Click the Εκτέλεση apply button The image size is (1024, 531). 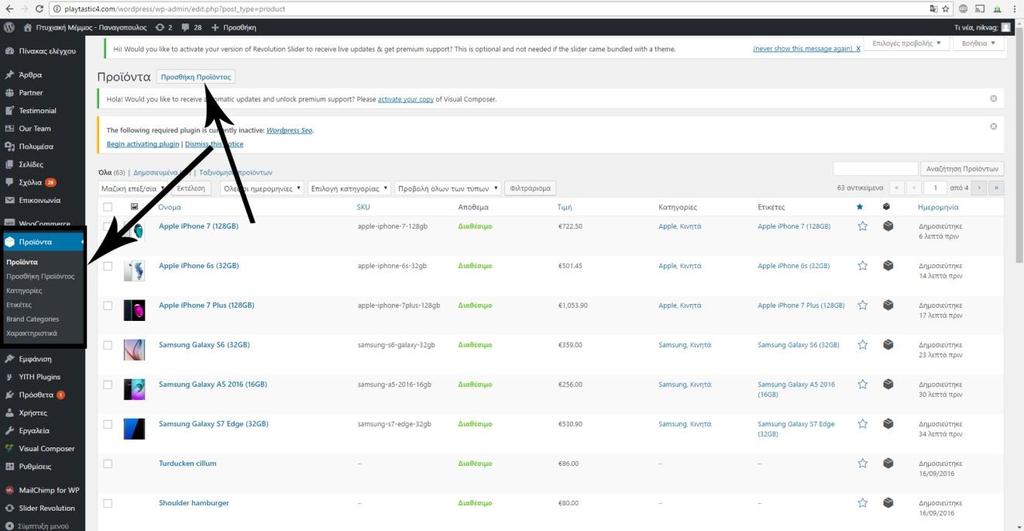pos(191,188)
